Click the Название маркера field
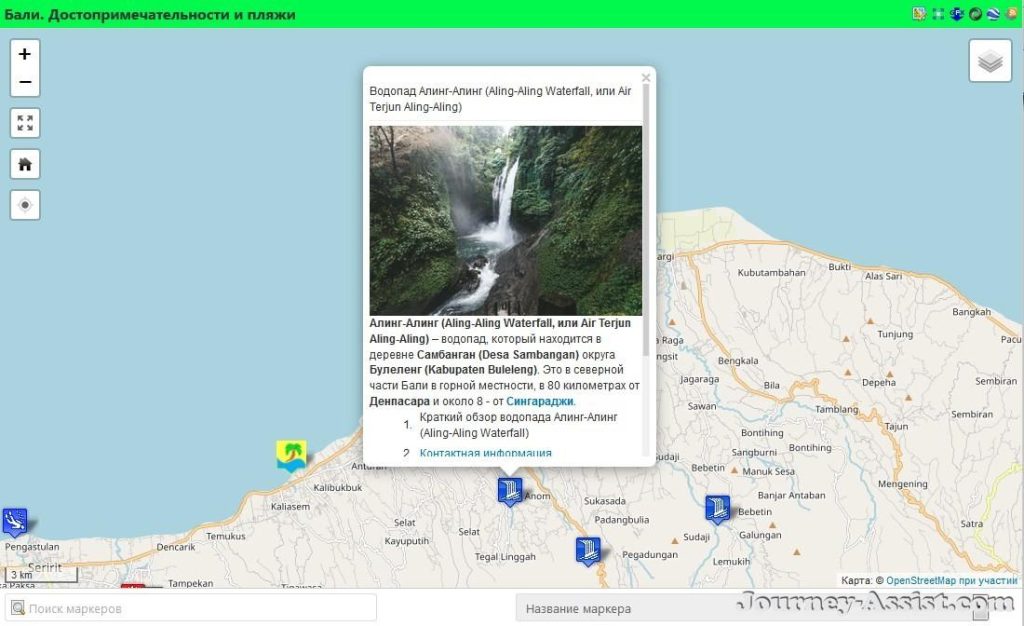 coord(751,608)
